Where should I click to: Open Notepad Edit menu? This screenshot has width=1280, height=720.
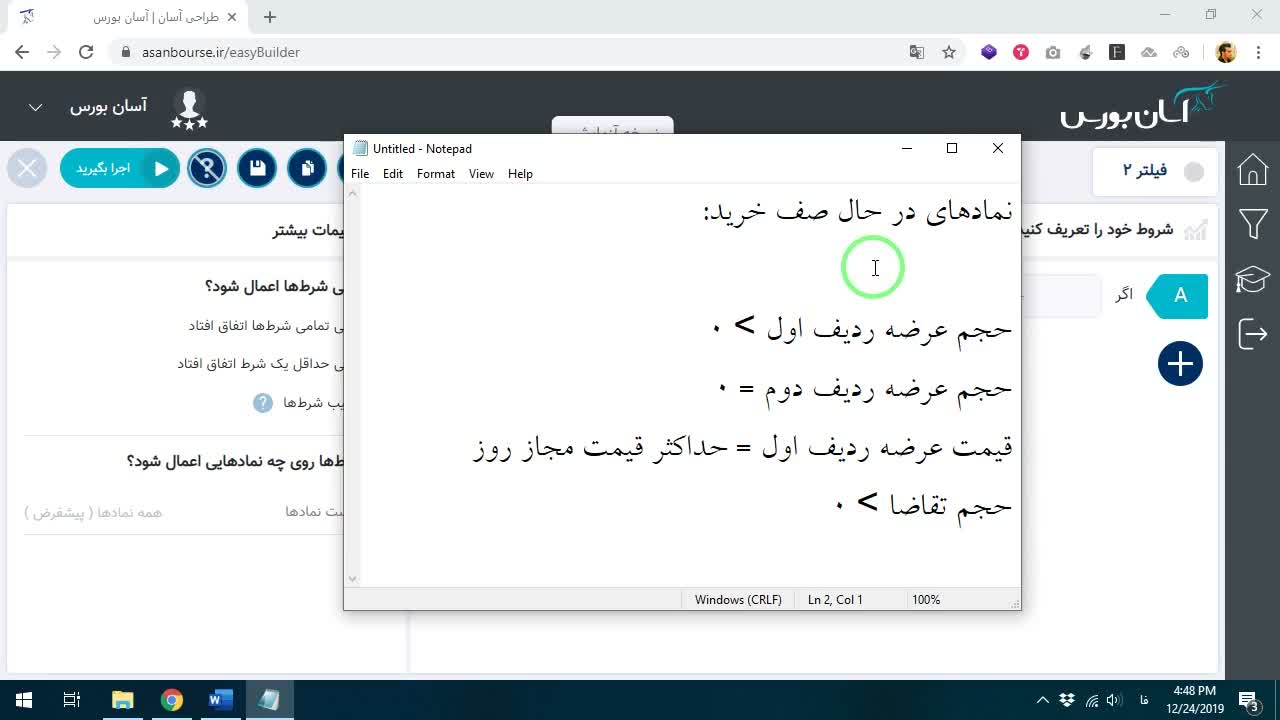(x=393, y=174)
